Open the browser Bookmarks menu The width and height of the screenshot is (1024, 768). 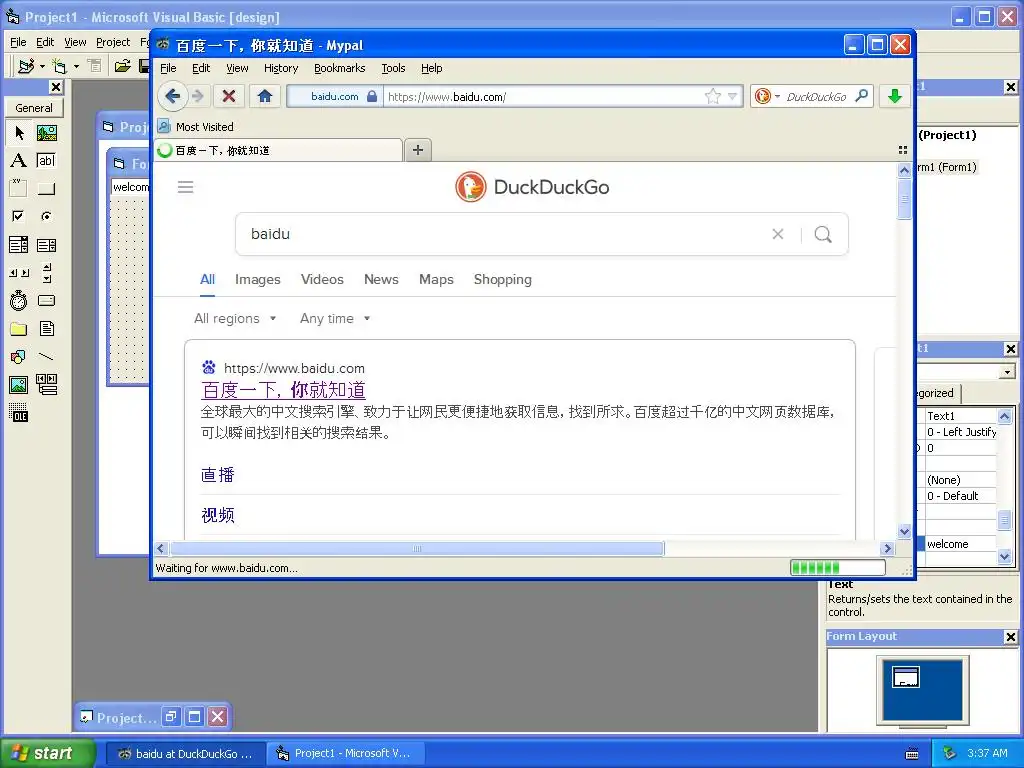coord(340,68)
